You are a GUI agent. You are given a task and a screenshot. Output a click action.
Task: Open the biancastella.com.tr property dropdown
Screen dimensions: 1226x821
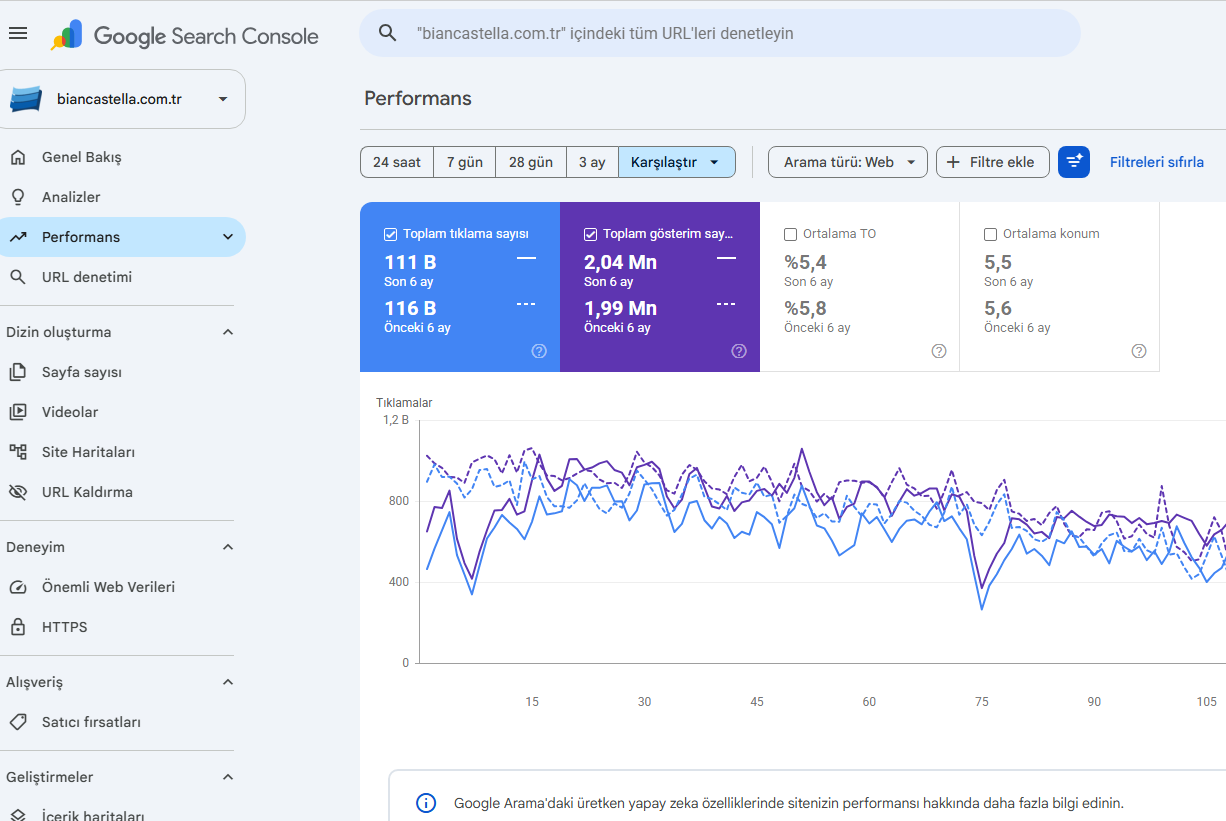point(122,99)
